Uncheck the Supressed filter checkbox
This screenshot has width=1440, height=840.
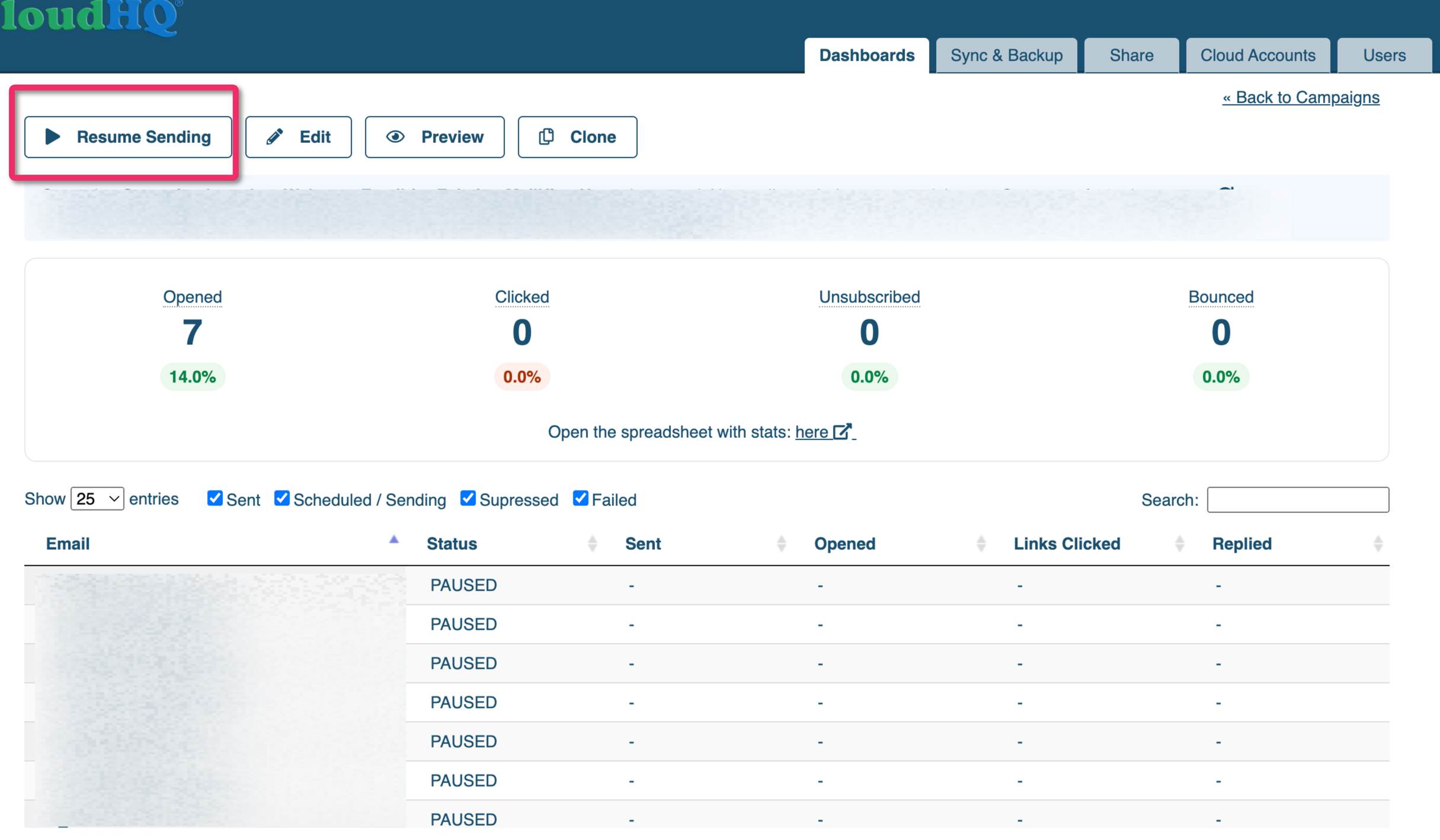[x=468, y=498]
